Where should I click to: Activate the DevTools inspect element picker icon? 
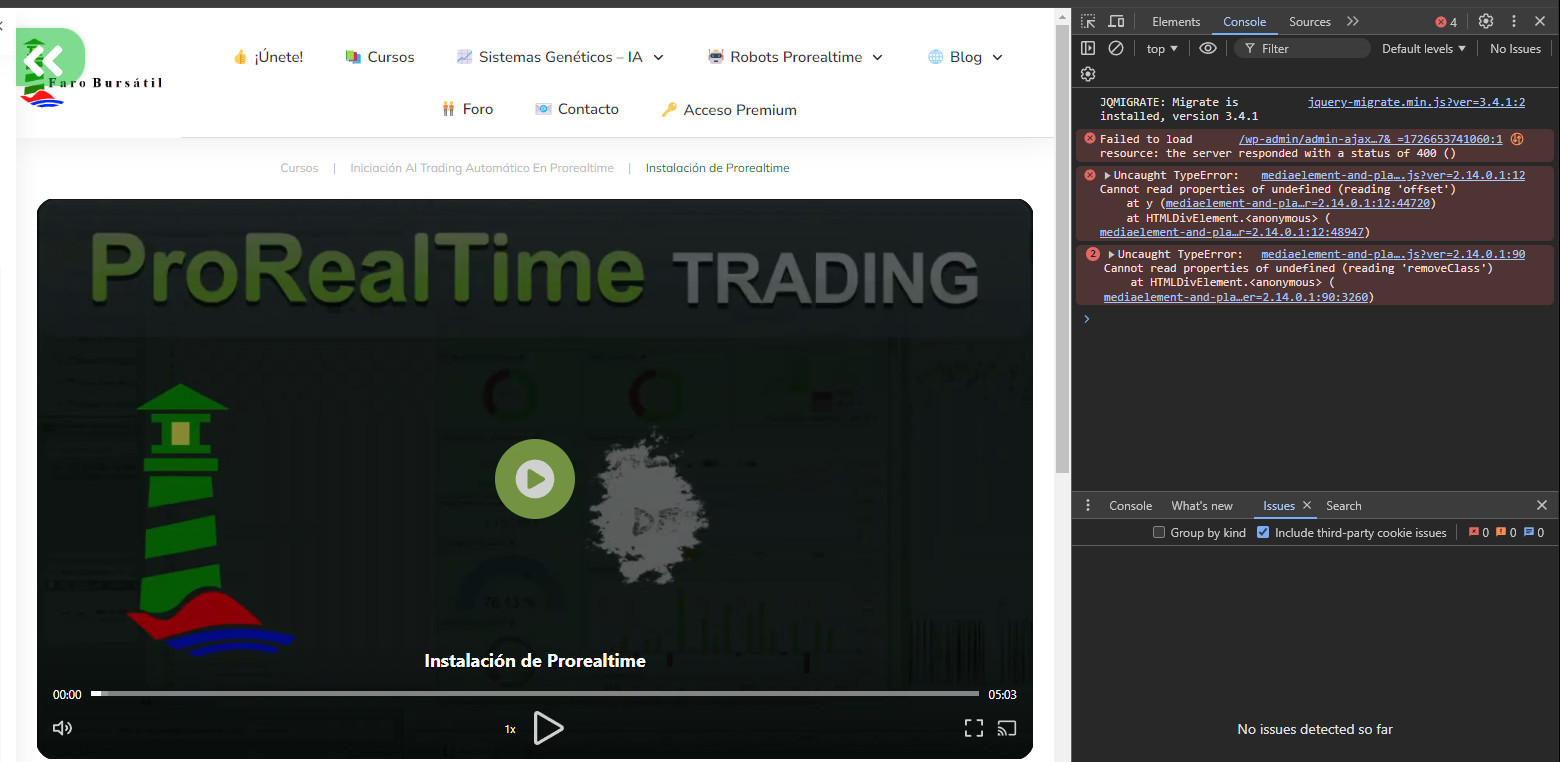point(1088,21)
